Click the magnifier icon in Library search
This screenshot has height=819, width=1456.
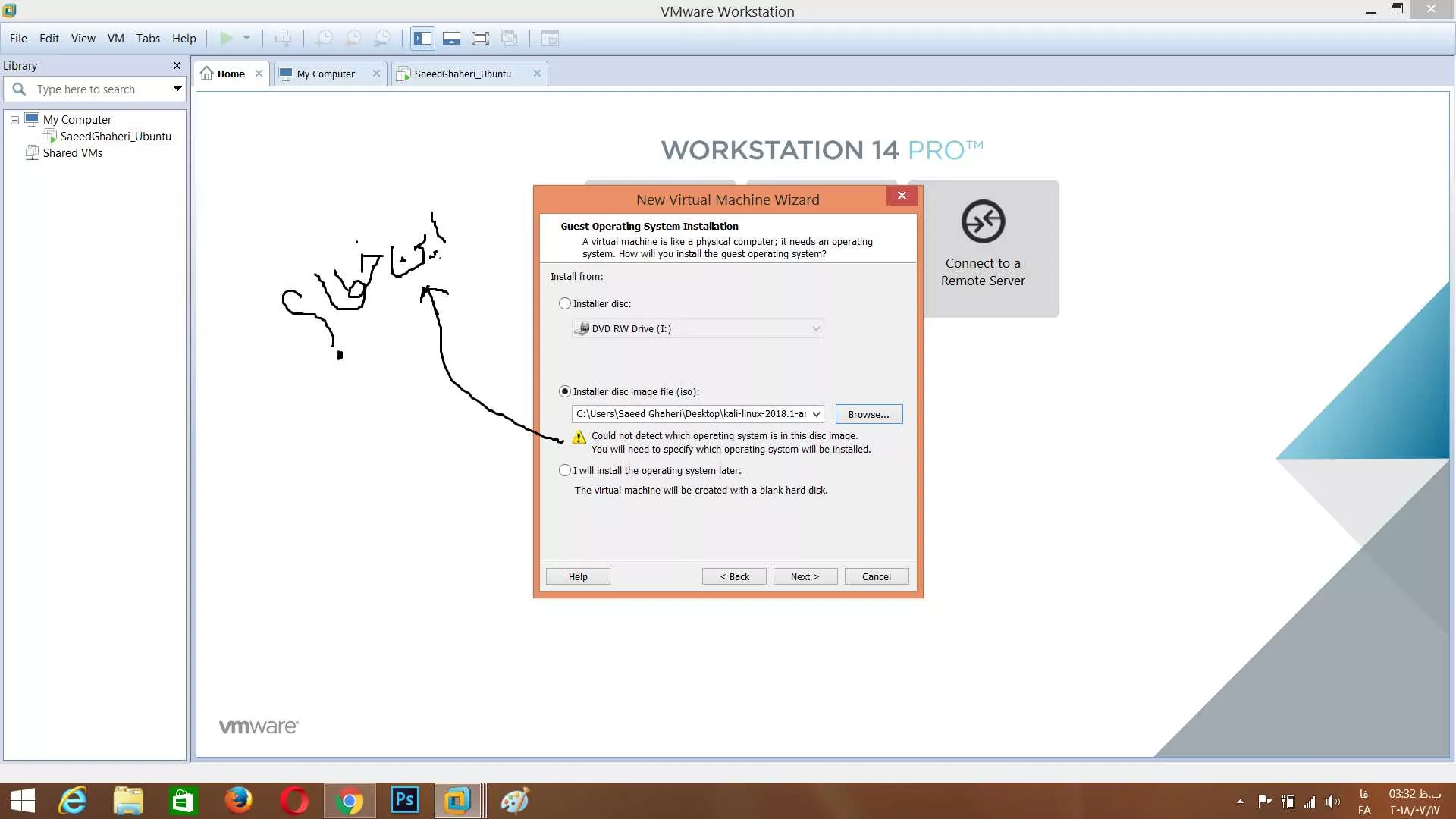tap(19, 89)
